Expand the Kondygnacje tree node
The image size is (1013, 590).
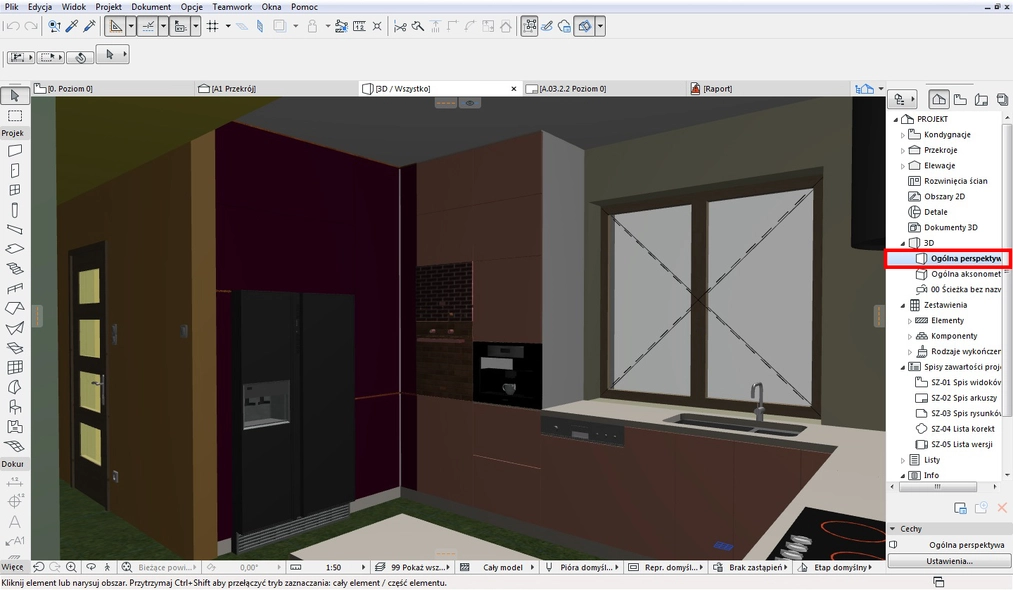point(903,135)
